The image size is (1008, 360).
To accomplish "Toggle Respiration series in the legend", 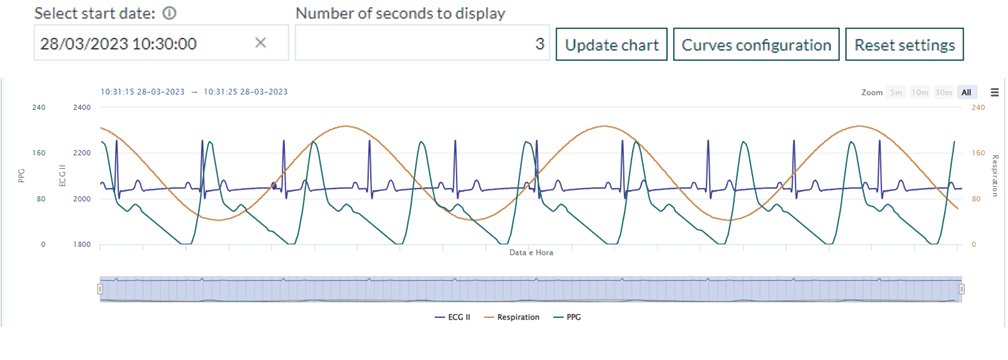I will click(512, 318).
